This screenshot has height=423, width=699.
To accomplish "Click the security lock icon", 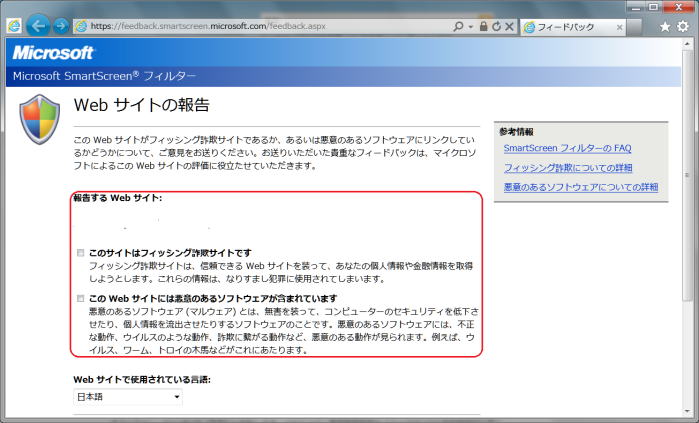I will click(483, 26).
